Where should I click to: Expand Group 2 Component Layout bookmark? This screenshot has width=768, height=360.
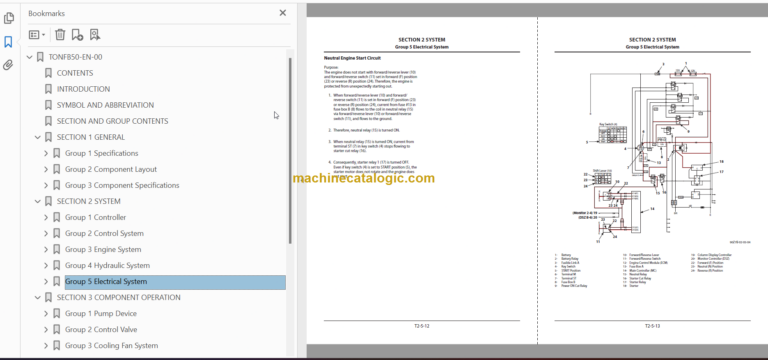pos(46,169)
